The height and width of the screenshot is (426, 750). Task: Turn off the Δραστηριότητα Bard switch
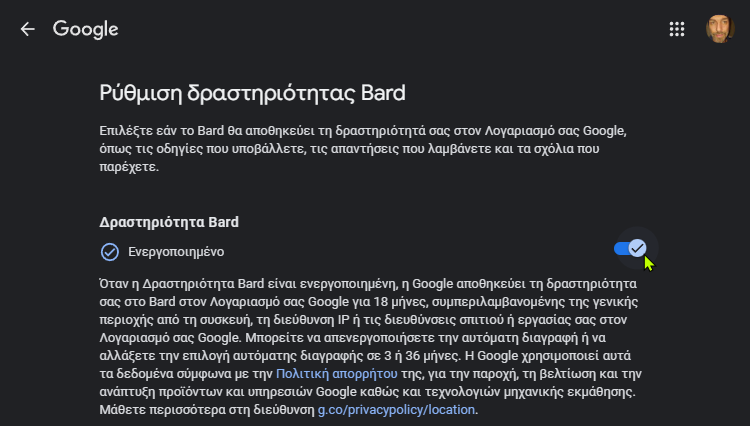tap(630, 248)
